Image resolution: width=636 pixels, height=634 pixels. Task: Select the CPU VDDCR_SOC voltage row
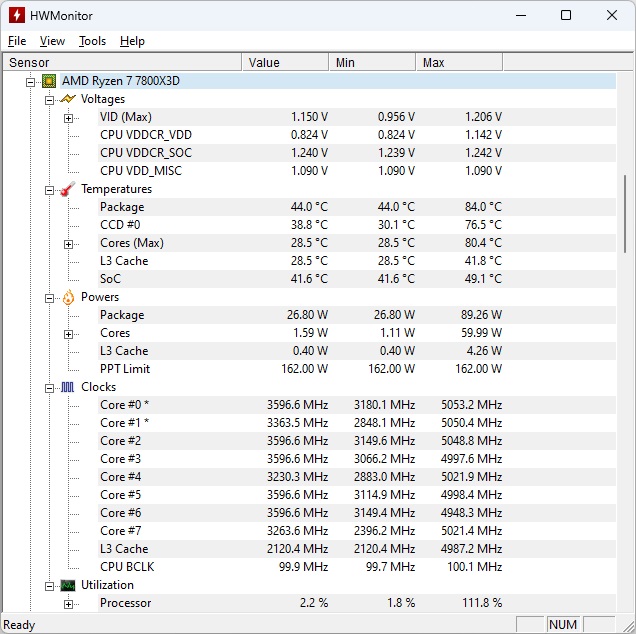pos(357,153)
